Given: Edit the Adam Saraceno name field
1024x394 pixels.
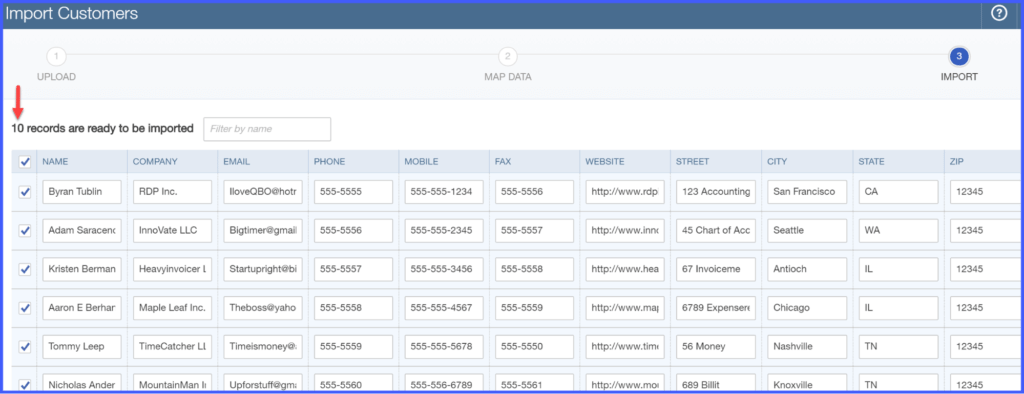Looking at the screenshot, I should 82,231.
